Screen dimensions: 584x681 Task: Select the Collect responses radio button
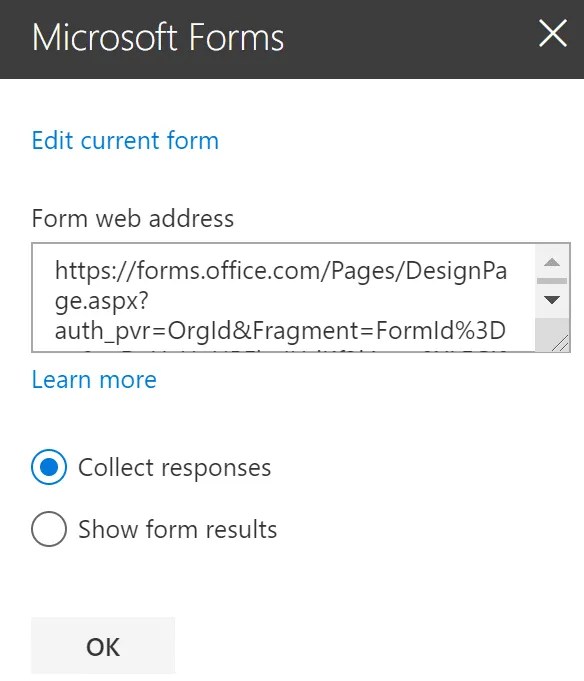pos(49,467)
